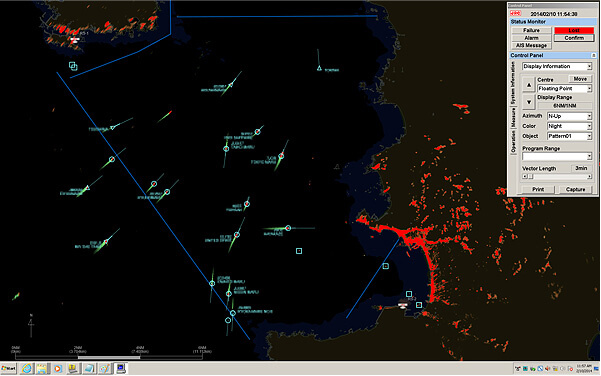Click the Vector Length slider thumb
Viewport: 601px width, 376px height.
point(530,176)
